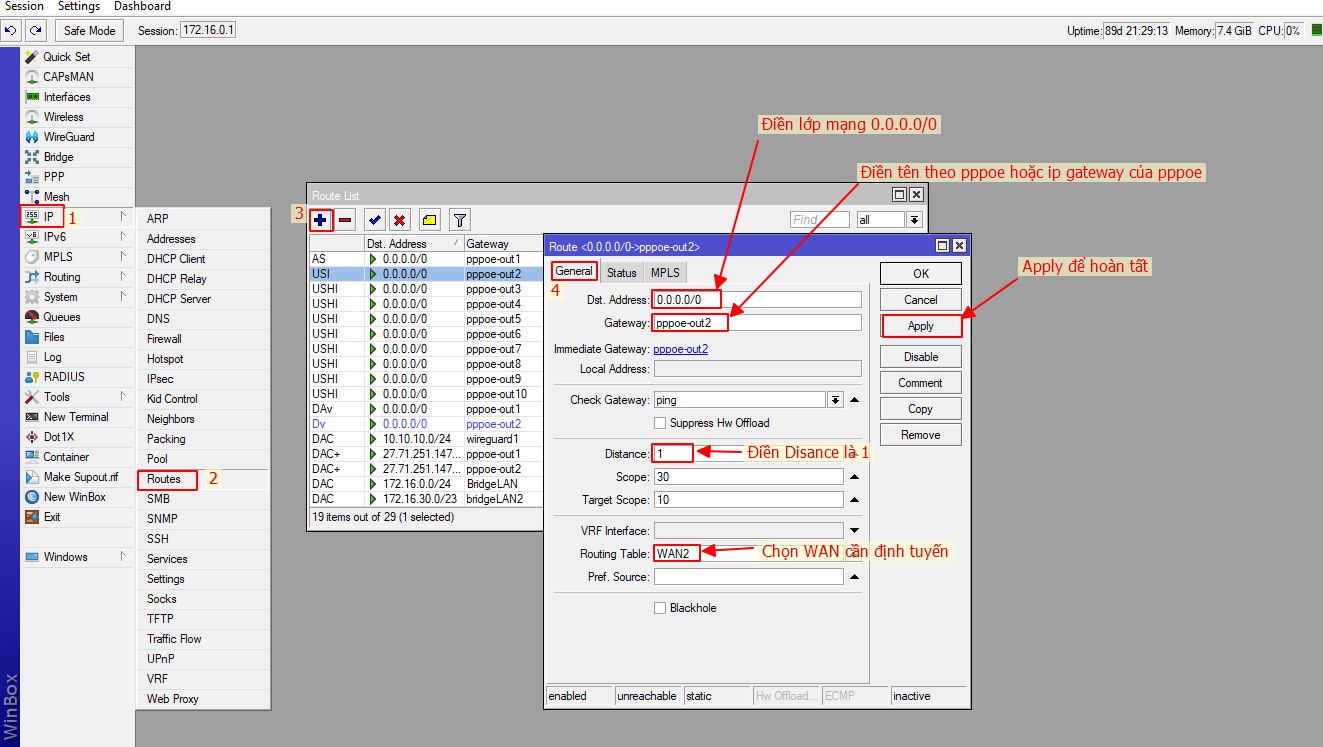Toggle the Safe Mode button
The width and height of the screenshot is (1323, 747).
pos(89,30)
